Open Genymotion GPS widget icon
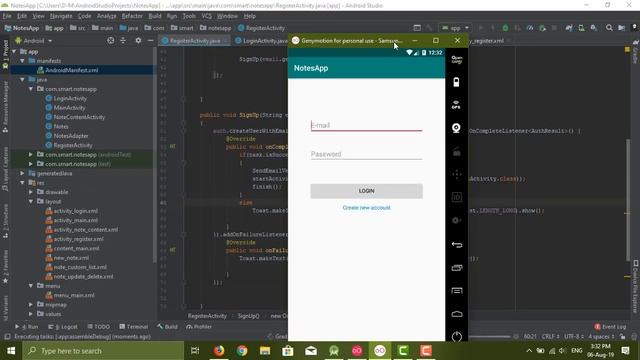This screenshot has width=640, height=360. (x=456, y=105)
